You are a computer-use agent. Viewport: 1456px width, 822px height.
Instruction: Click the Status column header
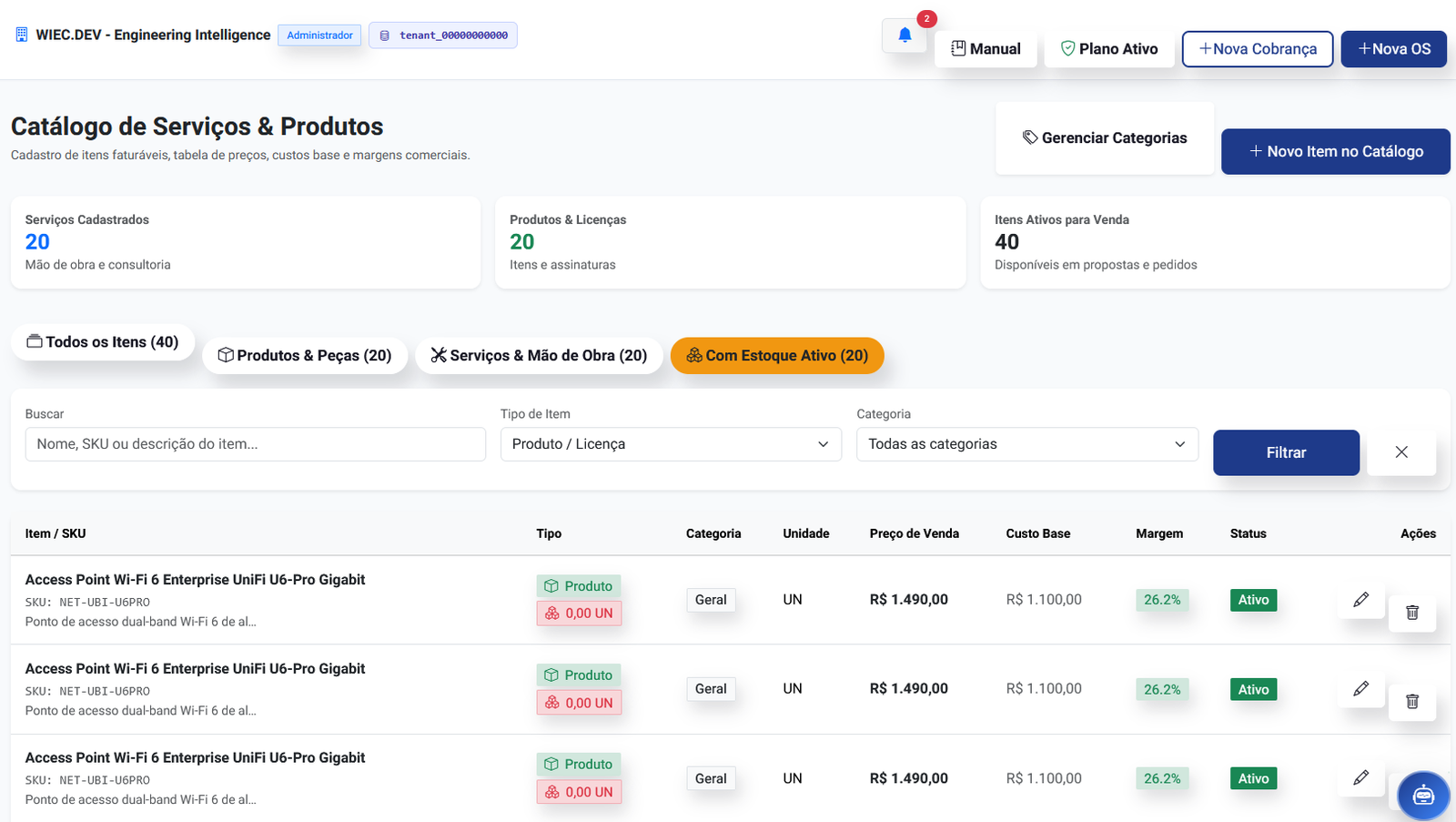coord(1248,533)
